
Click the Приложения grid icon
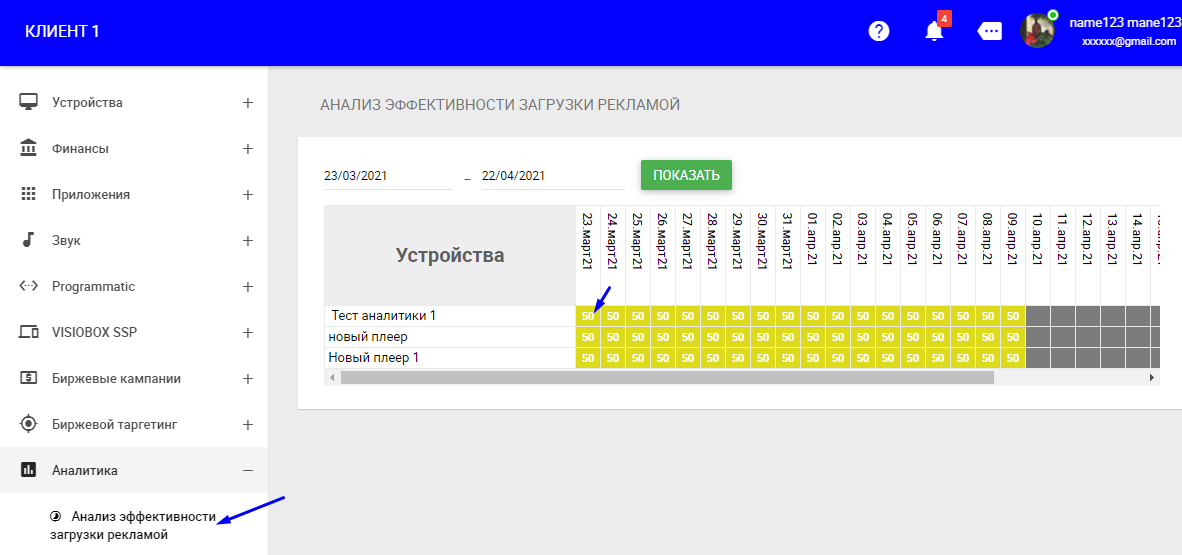point(29,194)
